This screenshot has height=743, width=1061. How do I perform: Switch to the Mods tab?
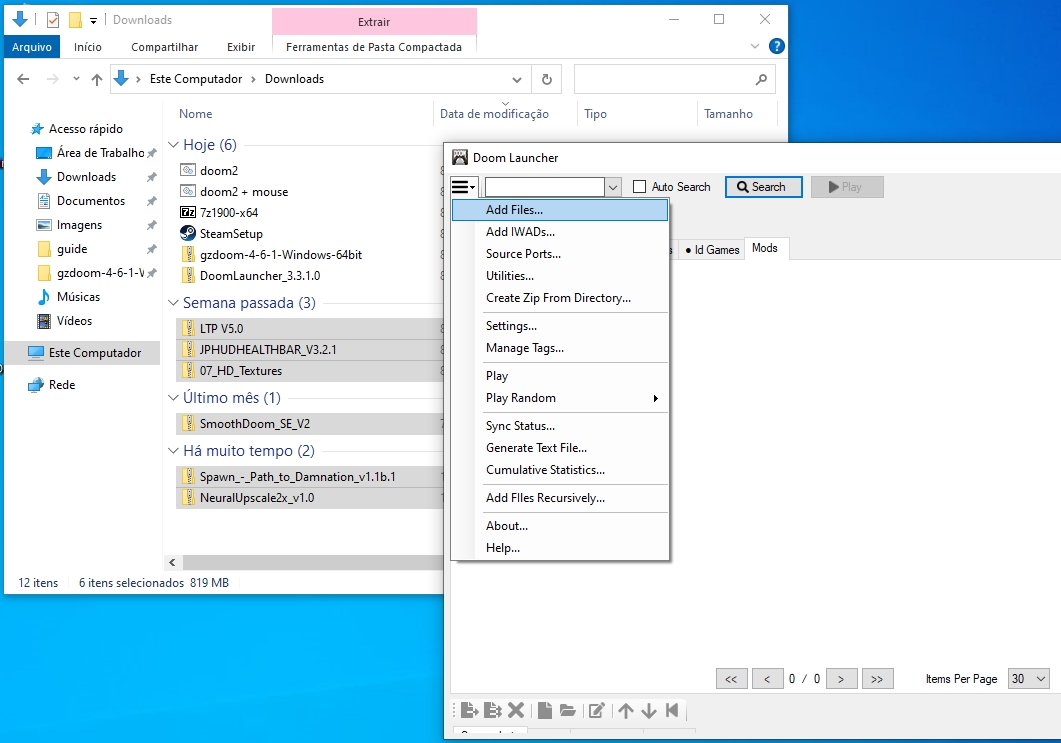tap(765, 248)
